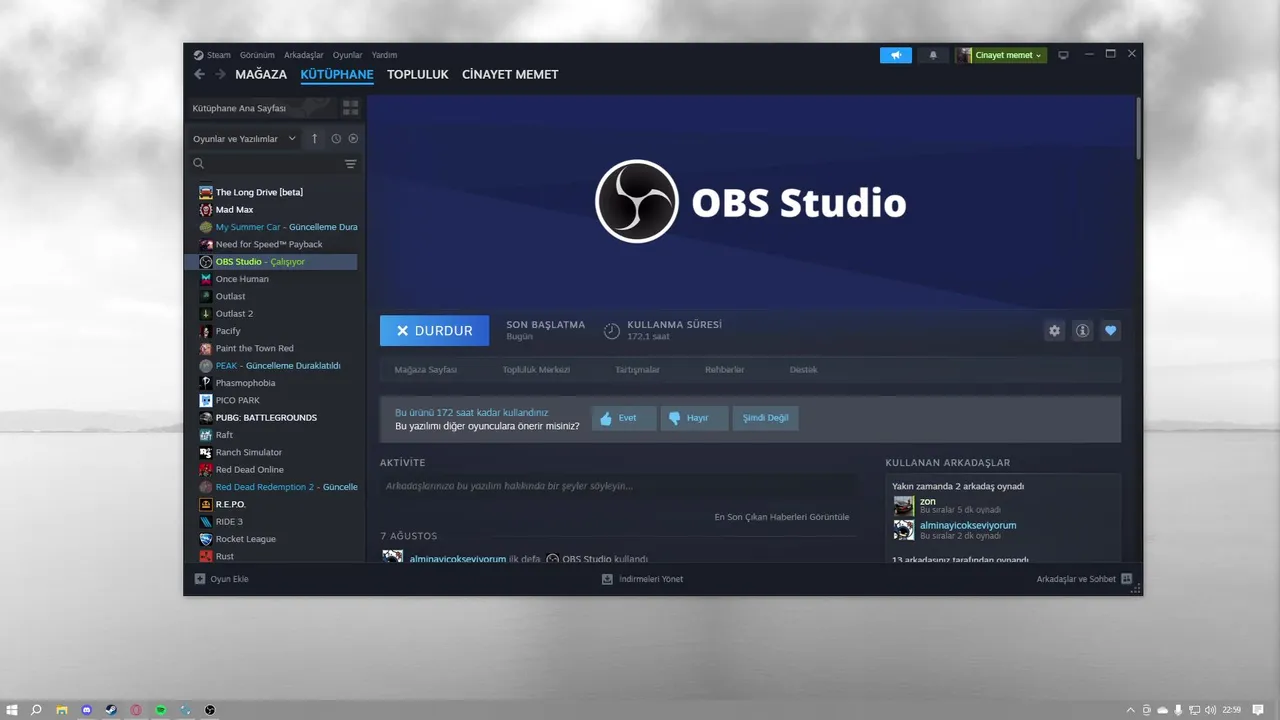Screen dimensions: 1280x720
Task: Open Arkadaşlar ve Sohbet panel
Action: (1084, 579)
